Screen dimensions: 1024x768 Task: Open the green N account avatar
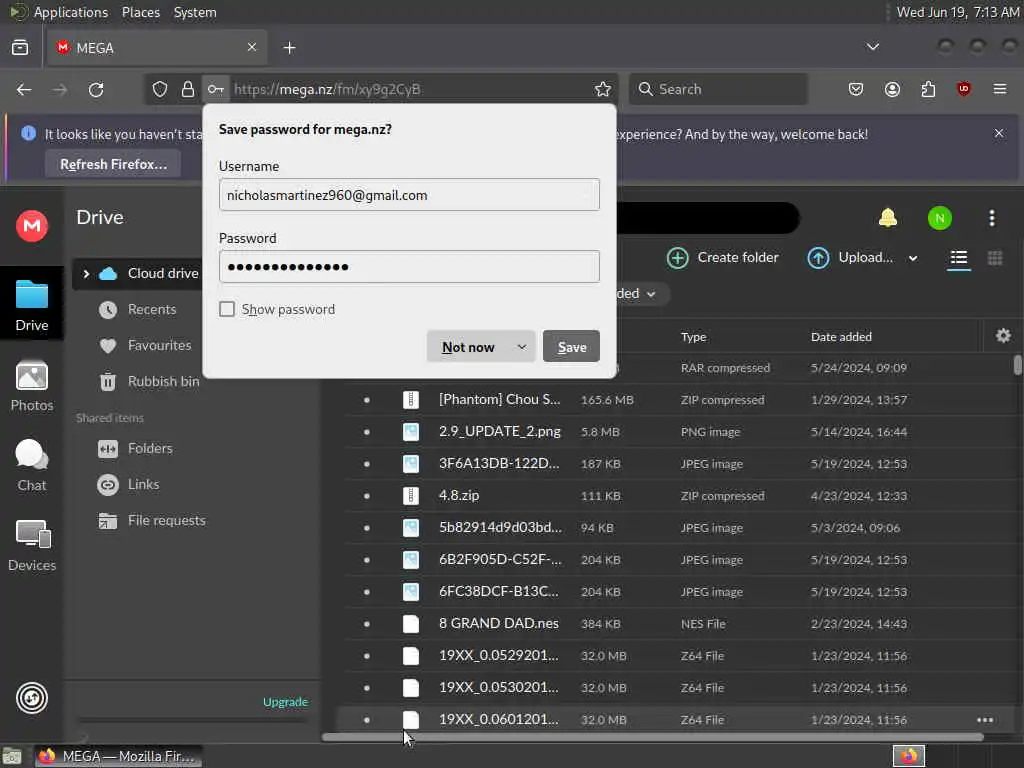(x=940, y=218)
